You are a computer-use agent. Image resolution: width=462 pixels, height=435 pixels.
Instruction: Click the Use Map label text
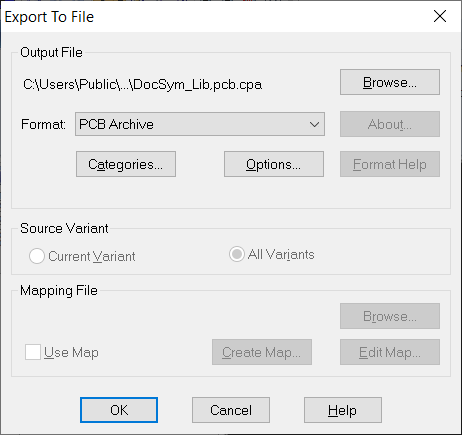[x=71, y=352]
